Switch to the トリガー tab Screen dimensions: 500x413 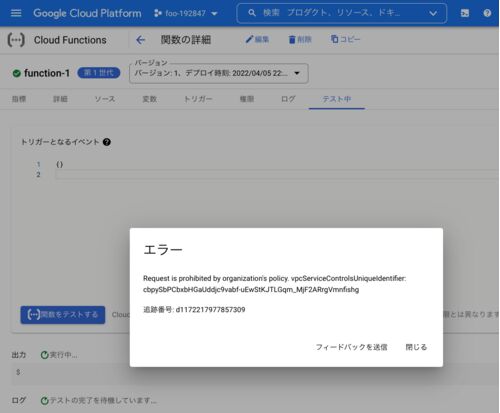point(198,99)
